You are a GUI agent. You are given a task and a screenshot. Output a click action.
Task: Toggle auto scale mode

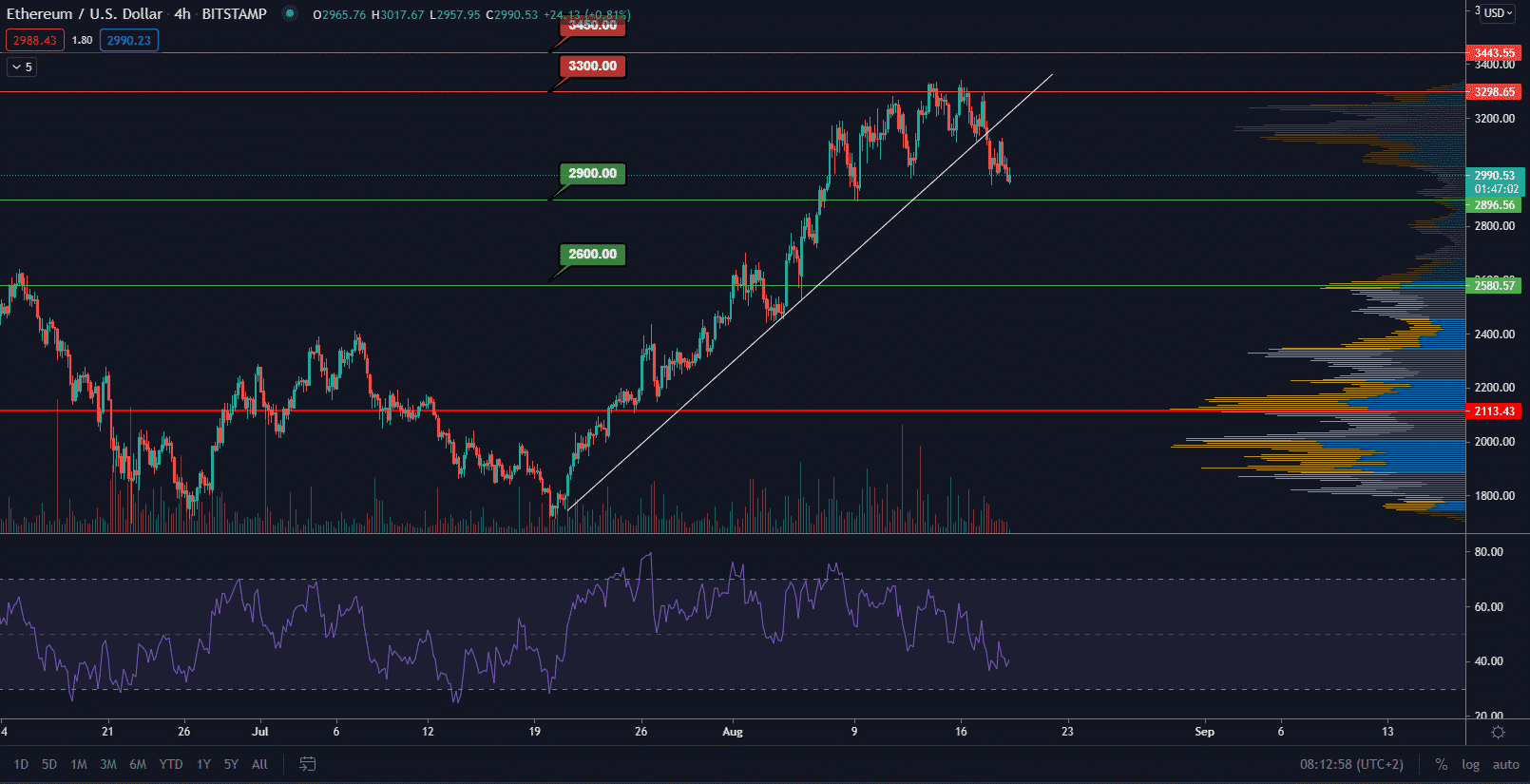(1505, 764)
